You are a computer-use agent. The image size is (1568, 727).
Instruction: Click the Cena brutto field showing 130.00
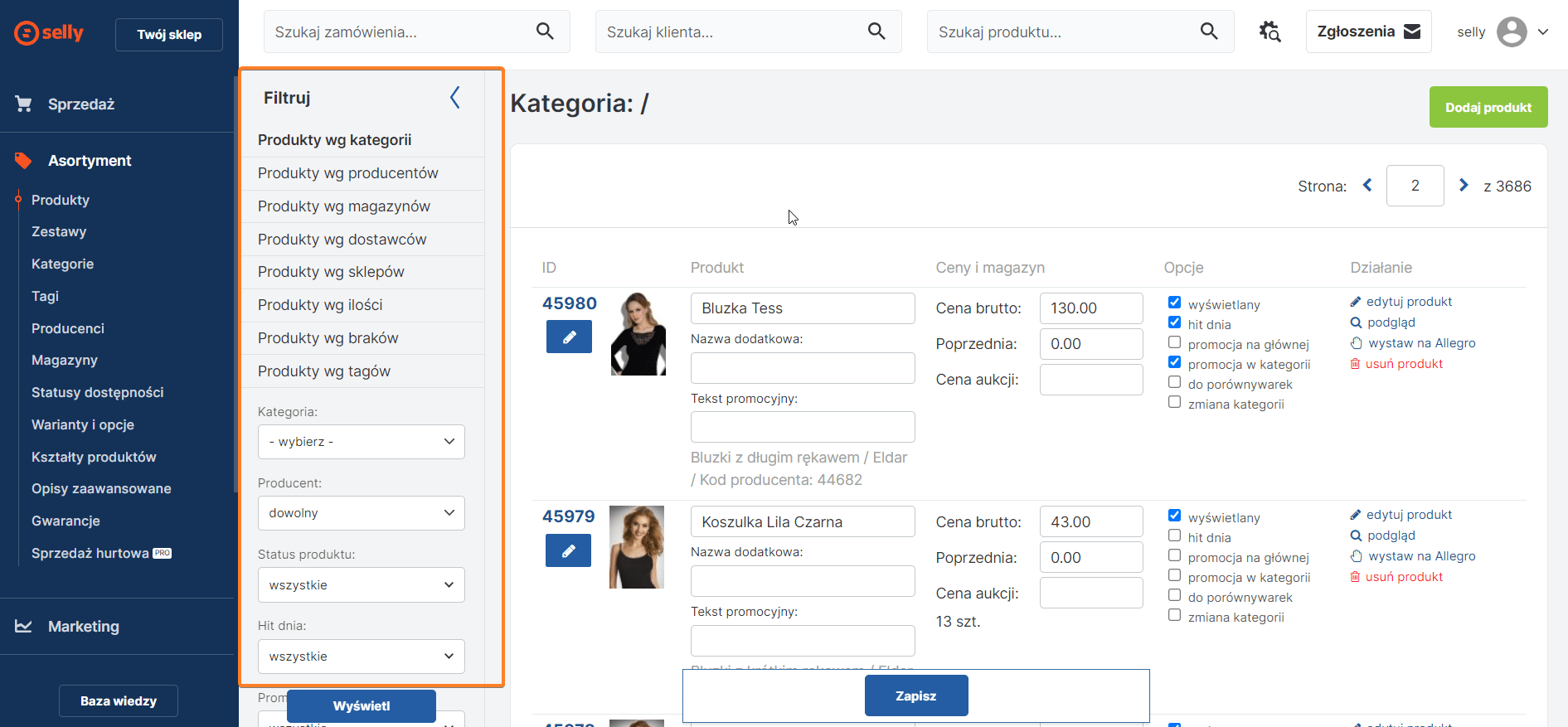coord(1090,308)
